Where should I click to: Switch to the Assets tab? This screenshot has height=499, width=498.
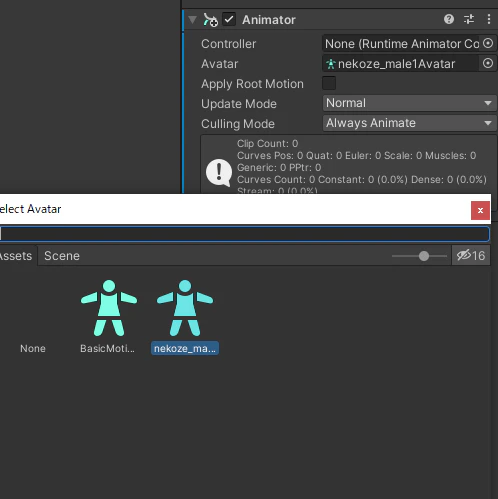click(16, 256)
